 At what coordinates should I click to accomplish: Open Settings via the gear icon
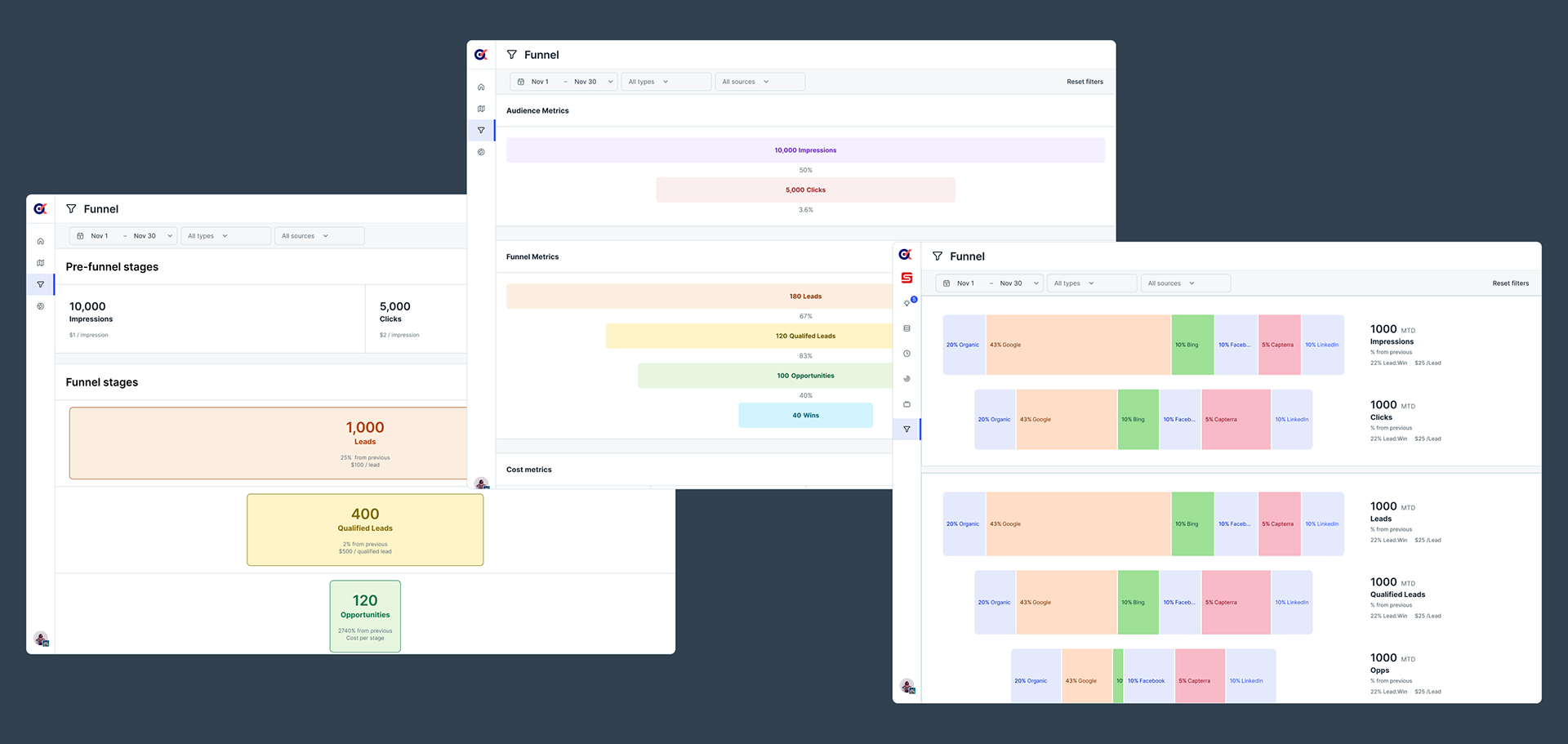click(481, 152)
